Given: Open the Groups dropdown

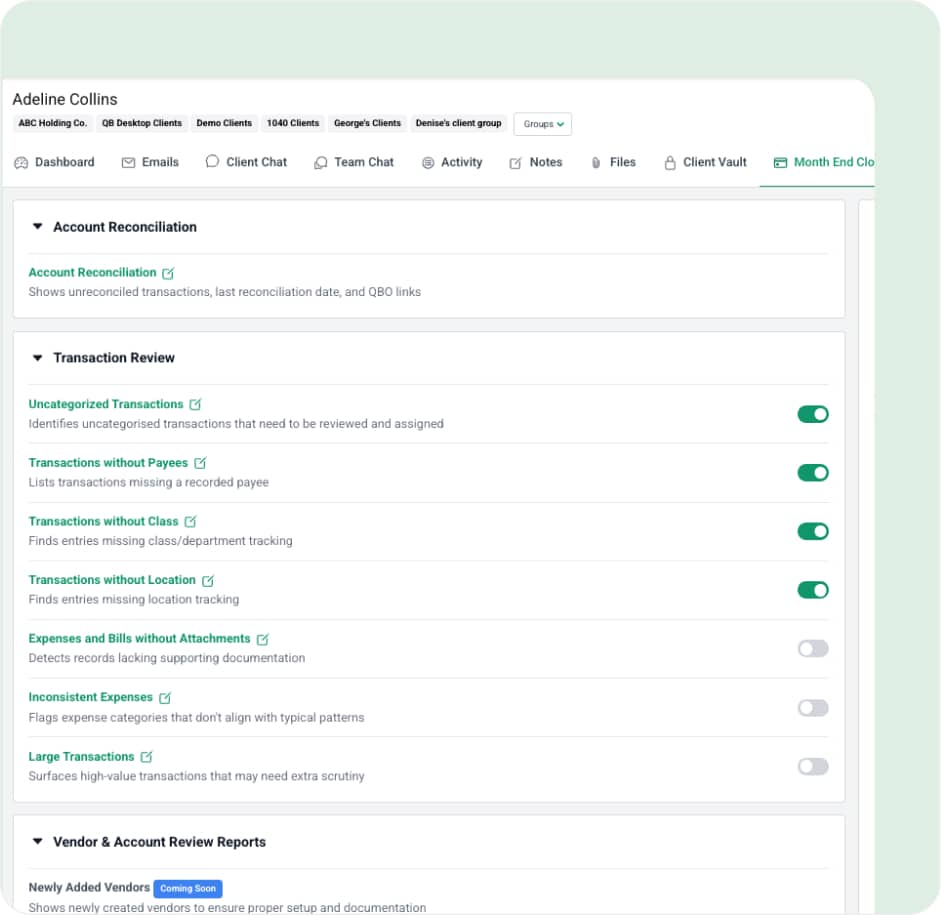Looking at the screenshot, I should (543, 124).
